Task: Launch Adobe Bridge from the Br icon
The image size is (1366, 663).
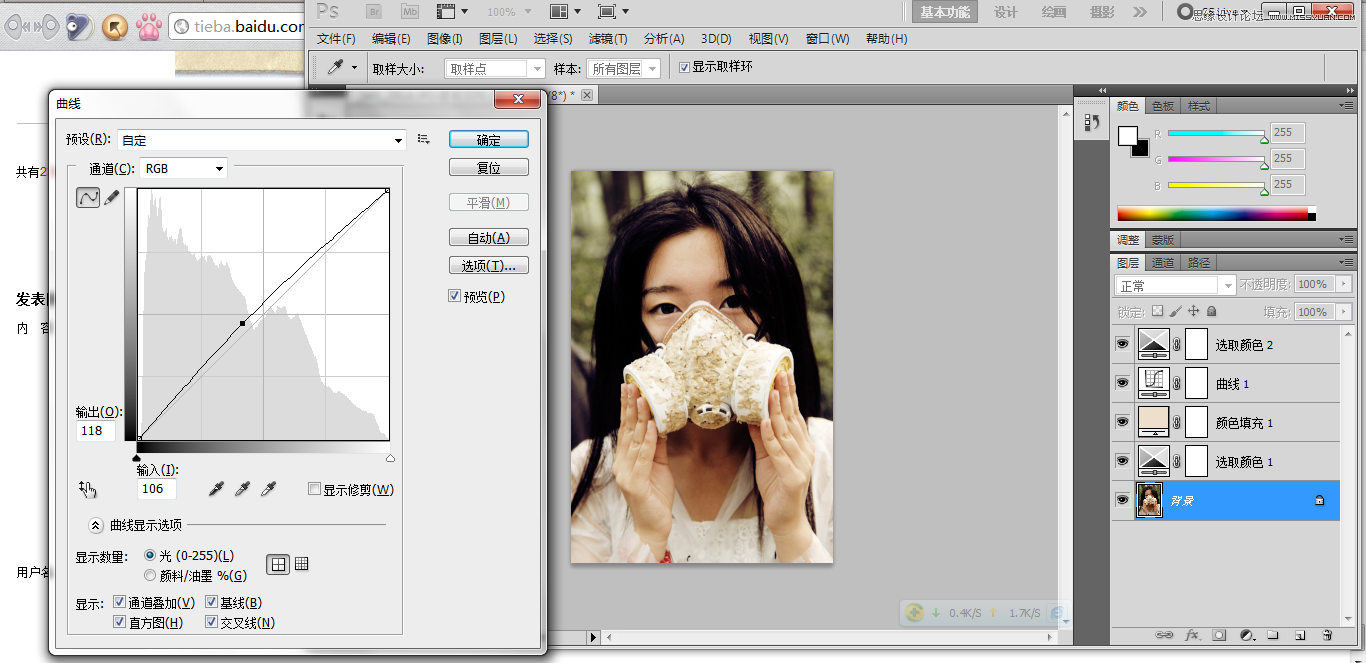Action: coord(373,12)
